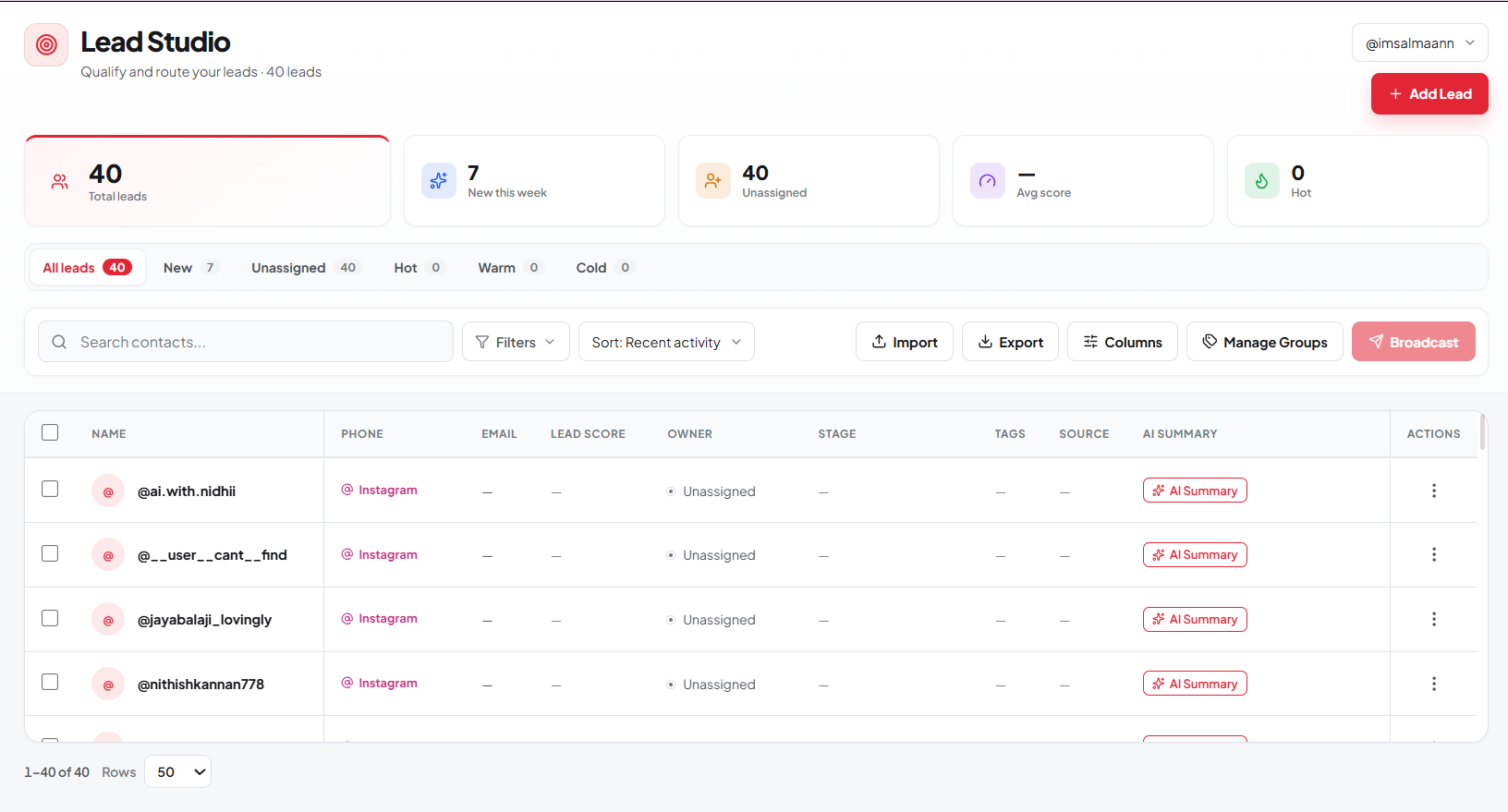Toggle the select-all checkbox in table header
The height and width of the screenshot is (812, 1508).
tap(50, 432)
